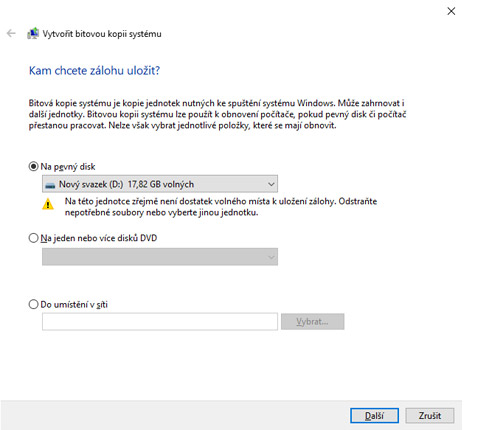Click the greyed-out 'Vybrat...' button
Image resolution: width=500 pixels, height=430 pixels.
click(312, 322)
